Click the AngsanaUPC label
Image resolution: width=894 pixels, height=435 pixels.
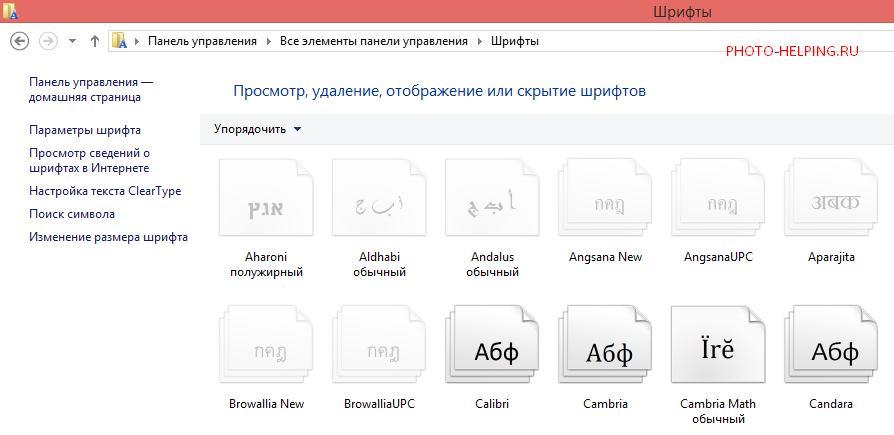point(718,257)
